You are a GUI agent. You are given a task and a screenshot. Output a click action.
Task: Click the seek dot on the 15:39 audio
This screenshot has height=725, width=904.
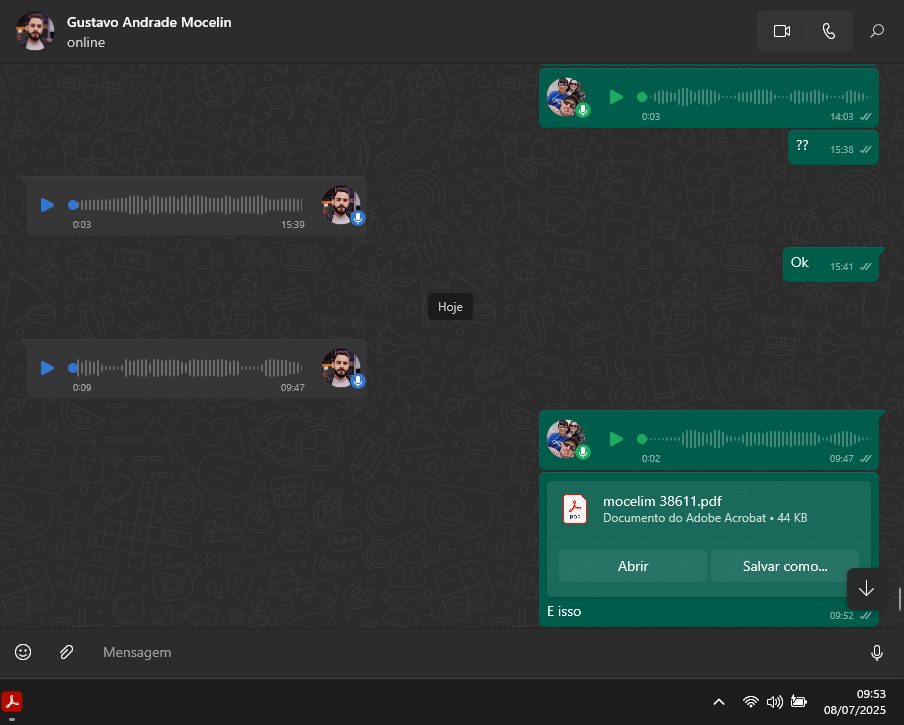[73, 205]
